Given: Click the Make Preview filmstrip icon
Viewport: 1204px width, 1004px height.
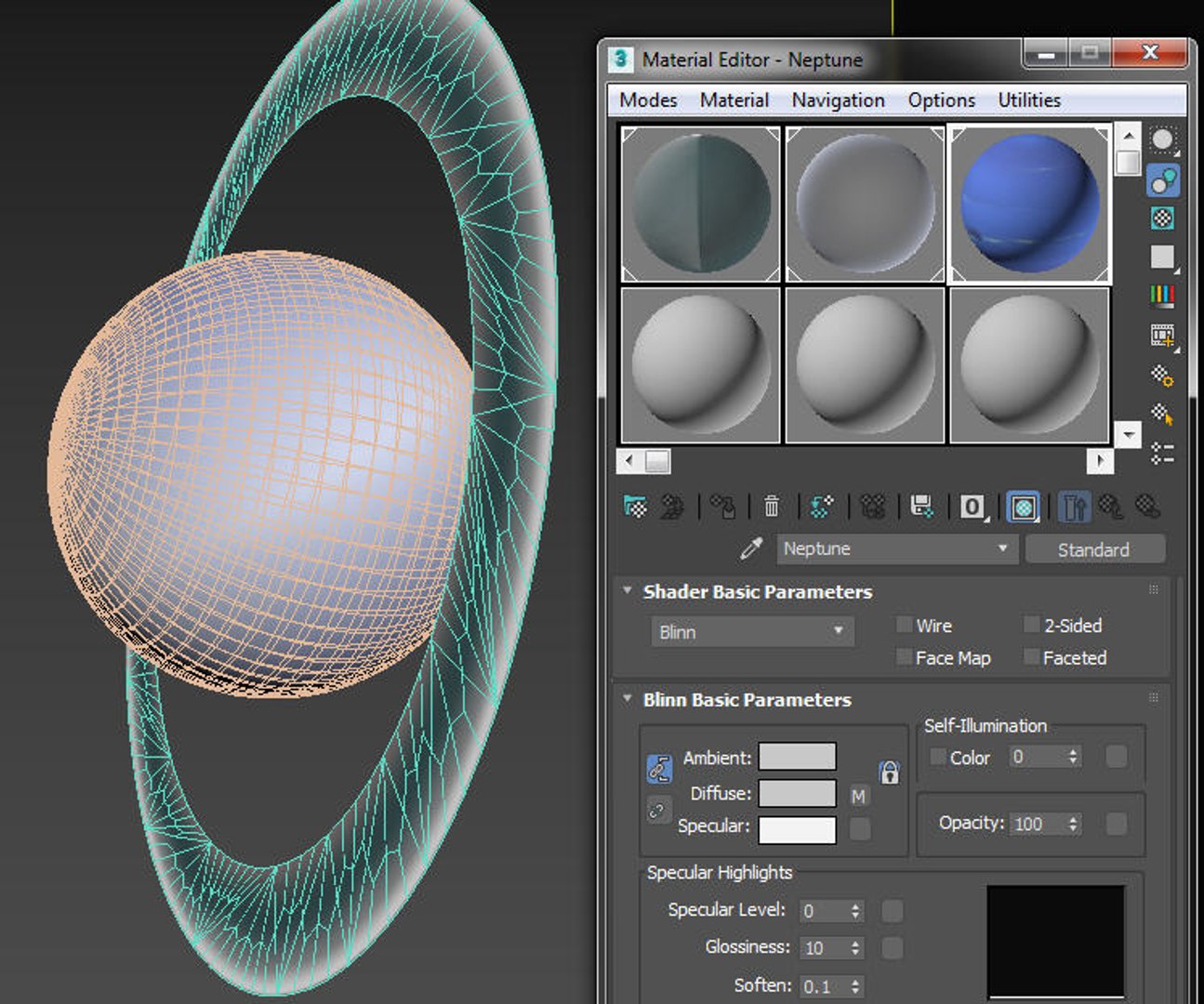Looking at the screenshot, I should (x=1163, y=336).
